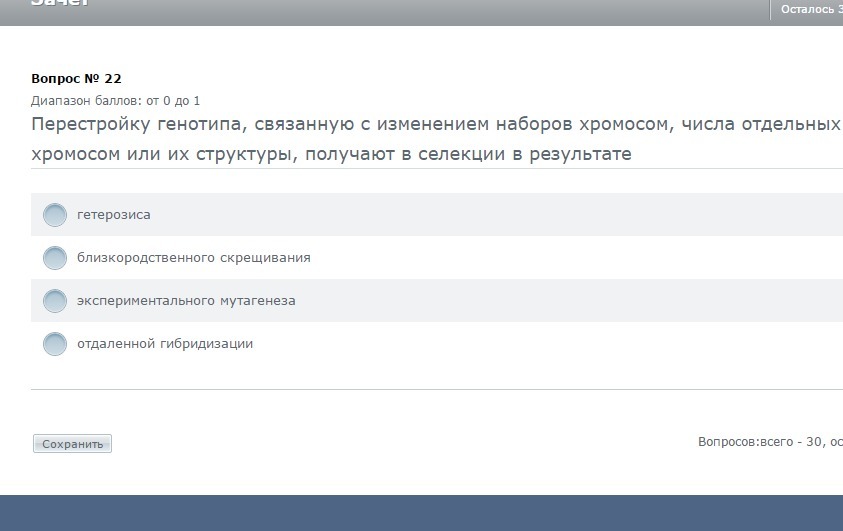Click the answer text "отдаленной гибридизации"

coord(165,344)
